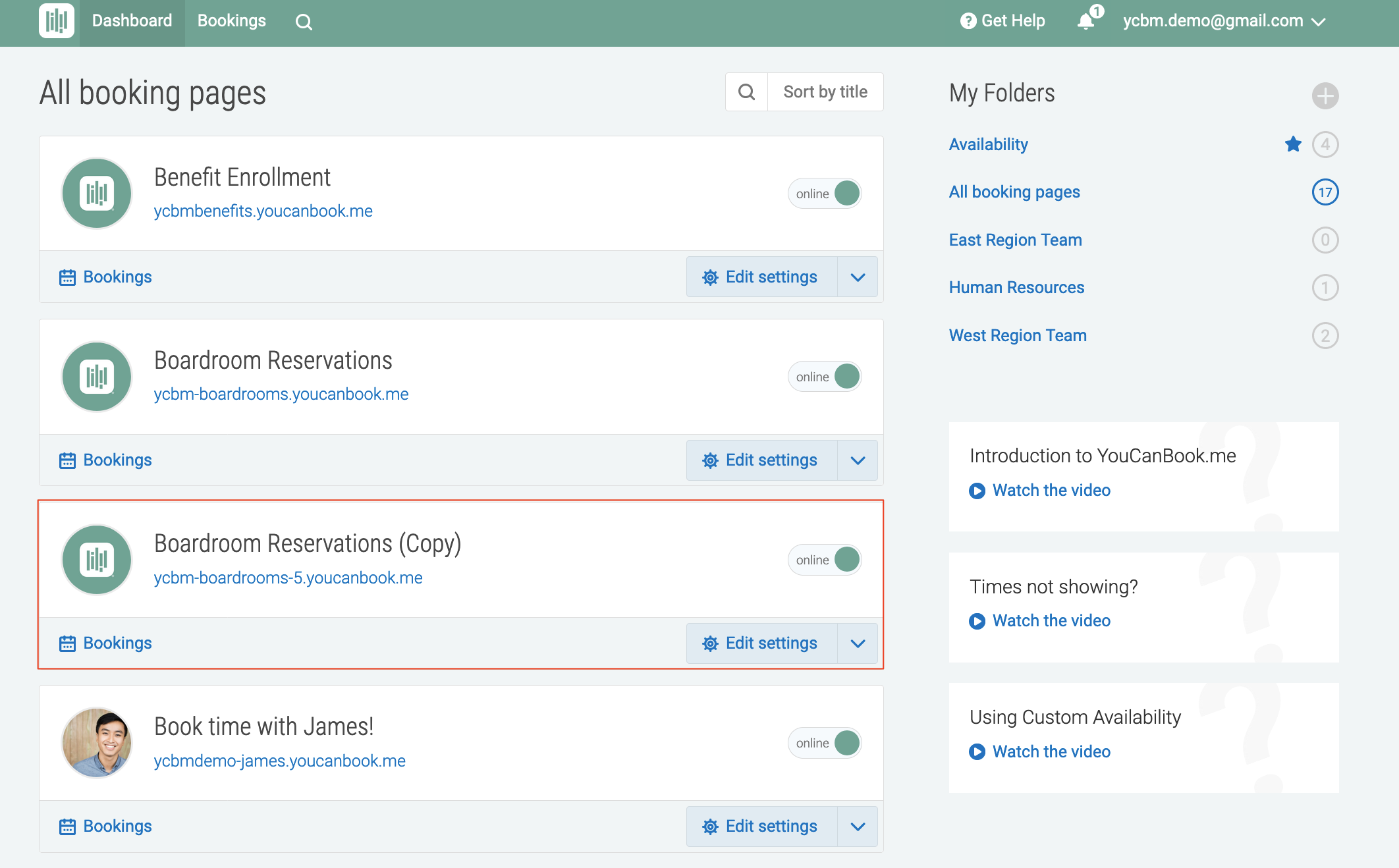The width and height of the screenshot is (1399, 868).
Task: Click the Get Help question mark icon
Action: click(x=968, y=21)
